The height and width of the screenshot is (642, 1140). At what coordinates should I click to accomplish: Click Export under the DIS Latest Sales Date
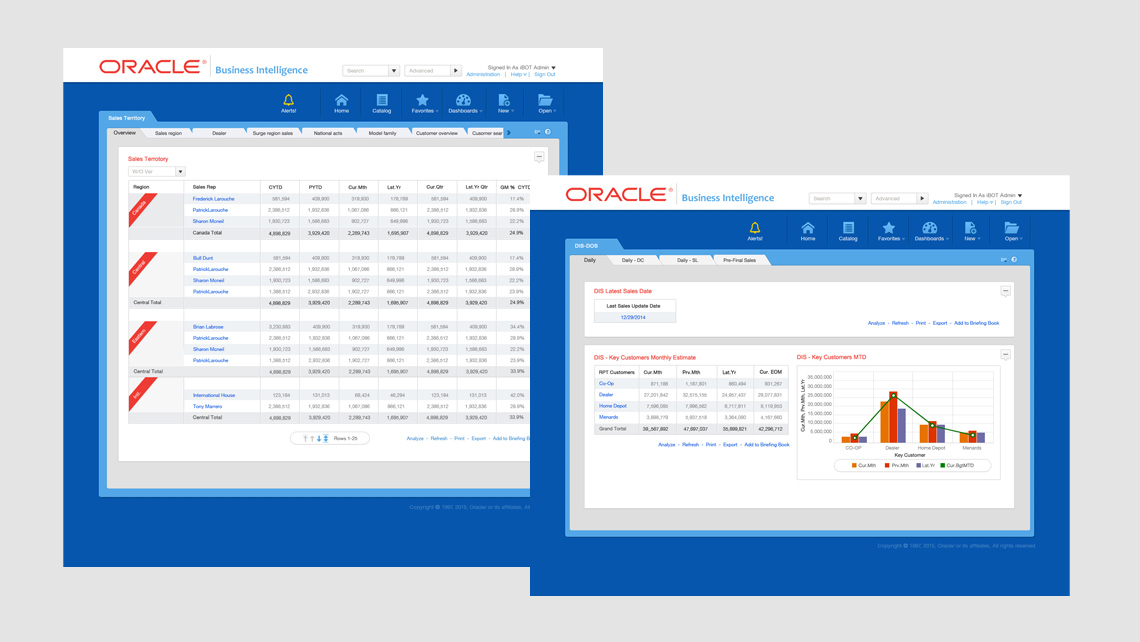pos(939,323)
